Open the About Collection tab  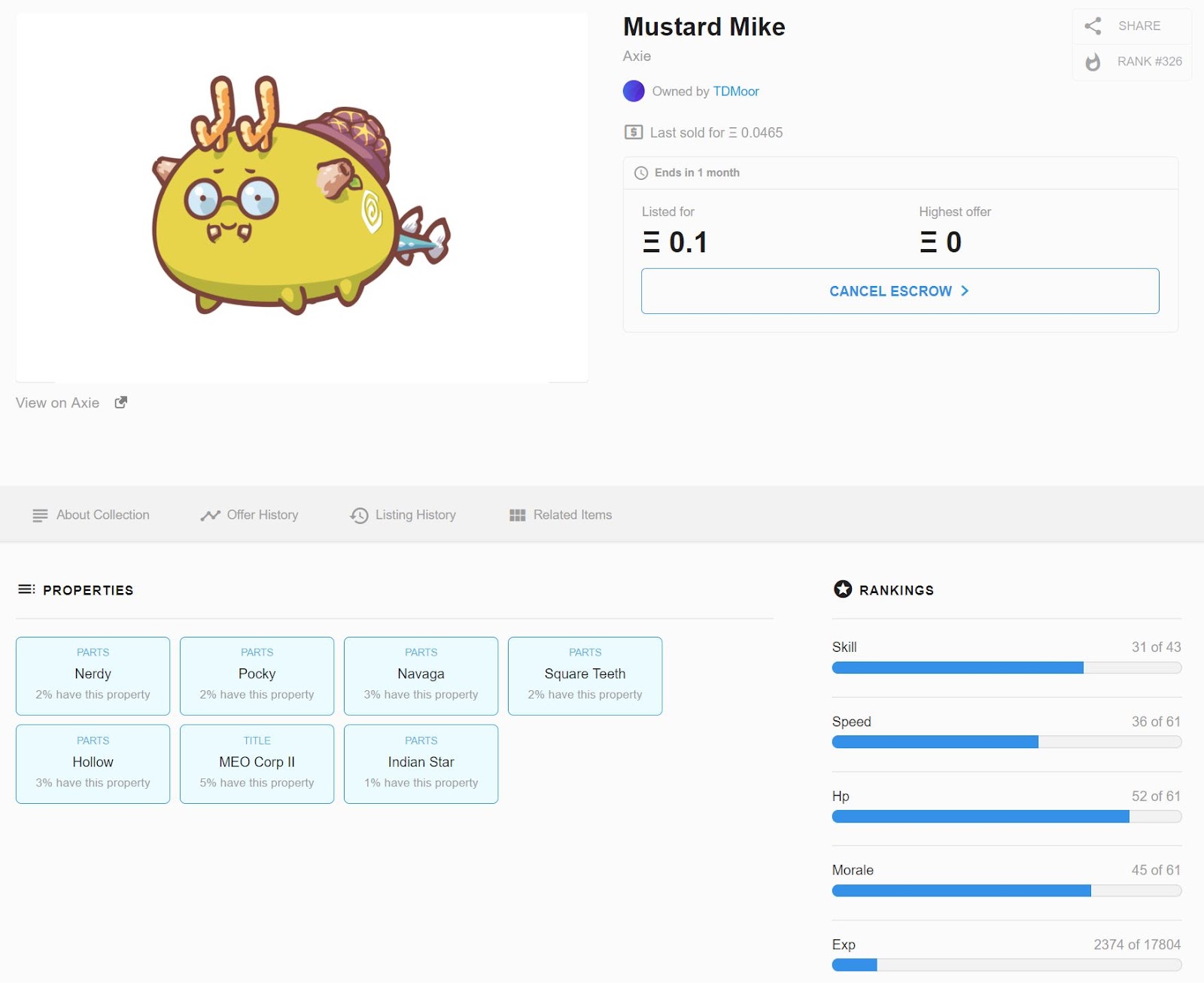point(91,515)
